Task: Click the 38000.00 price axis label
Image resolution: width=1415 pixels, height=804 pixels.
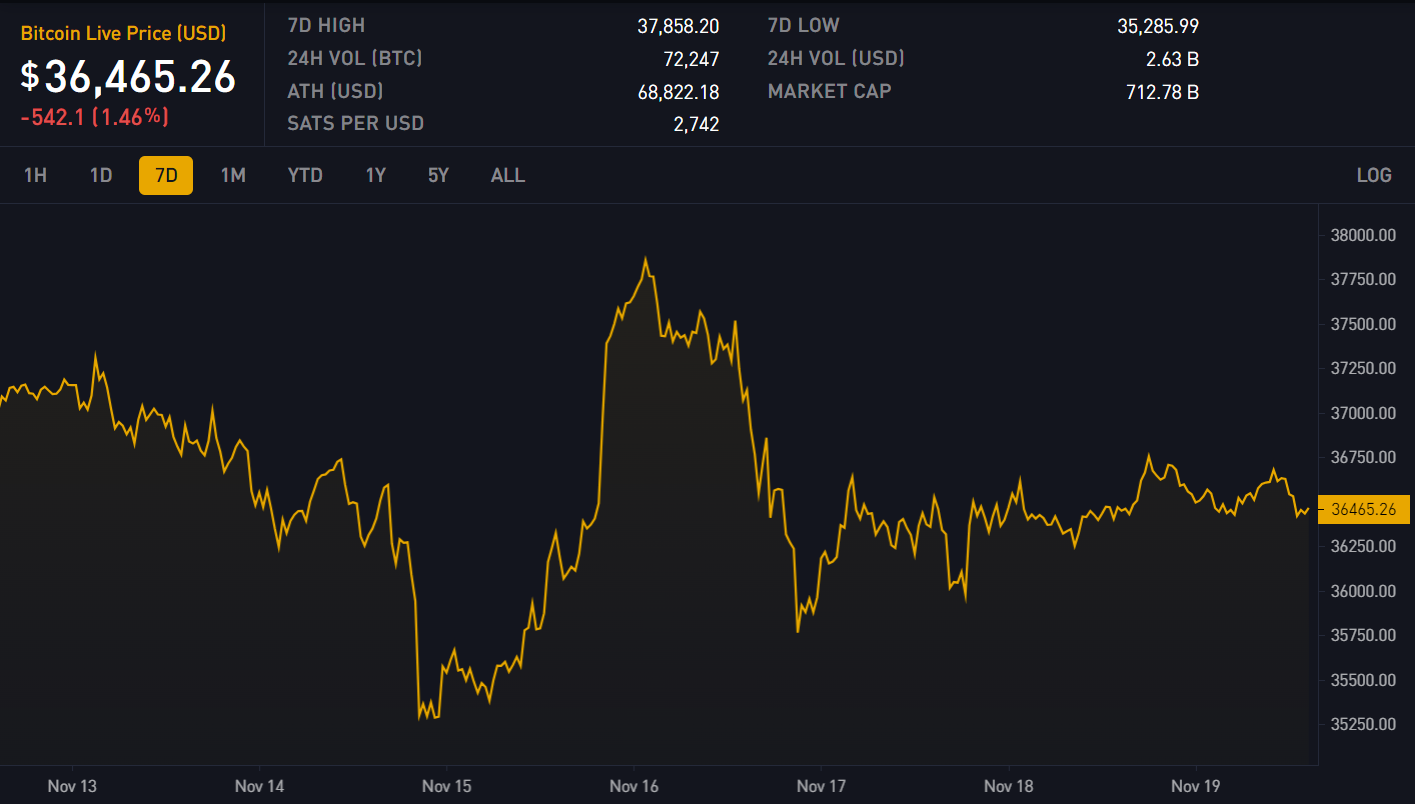Action: (x=1362, y=236)
